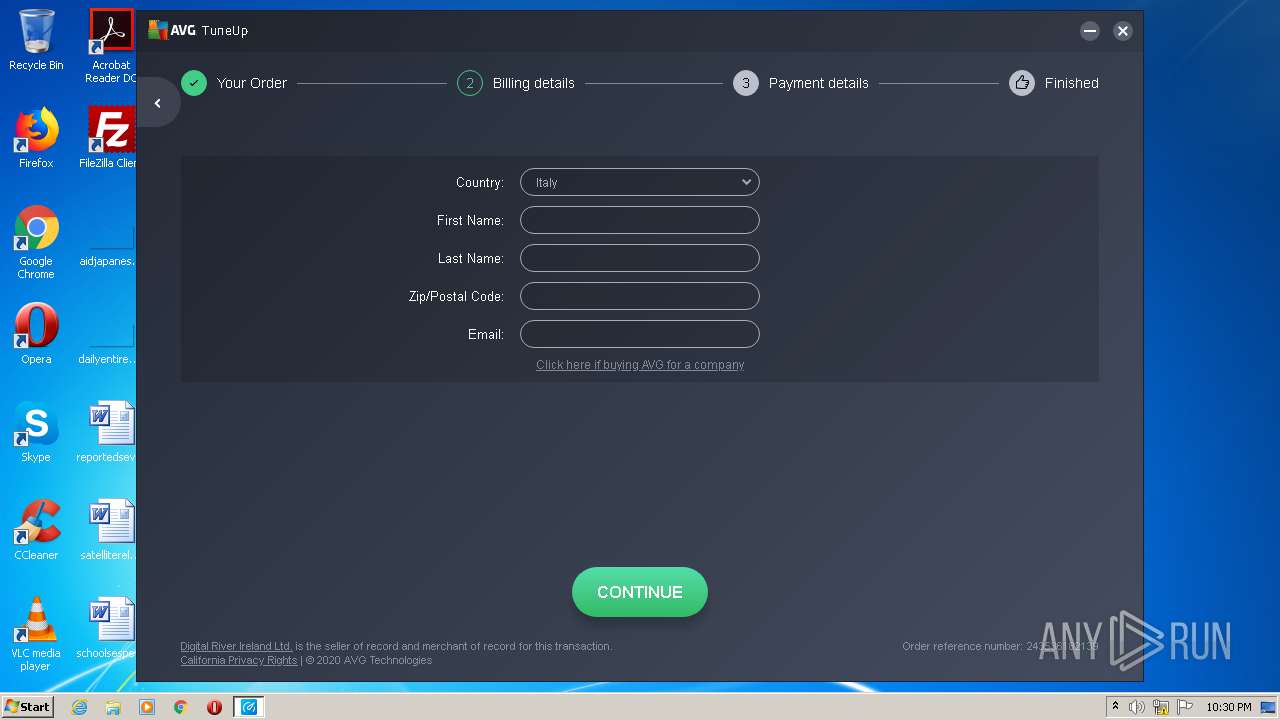Click the network tray icon

pyautogui.click(x=1161, y=707)
